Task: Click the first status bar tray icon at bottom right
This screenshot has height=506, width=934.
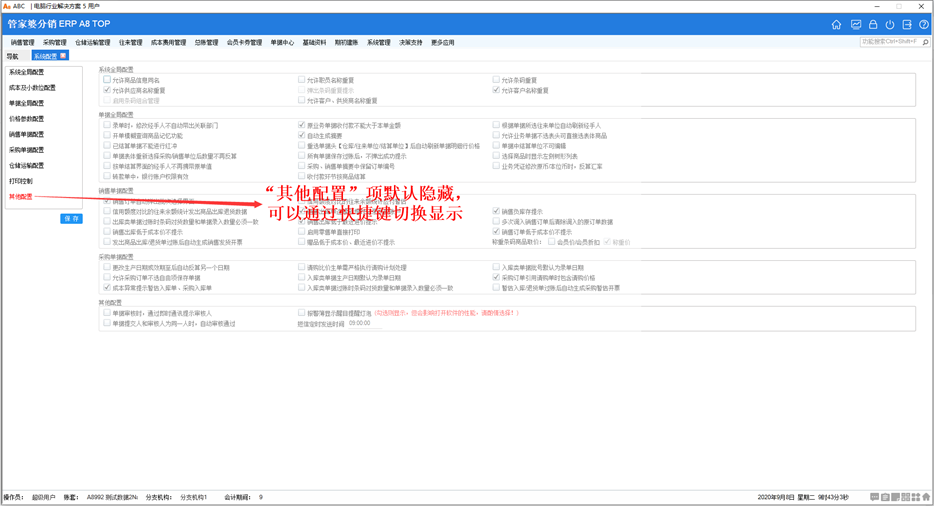Action: pos(874,497)
